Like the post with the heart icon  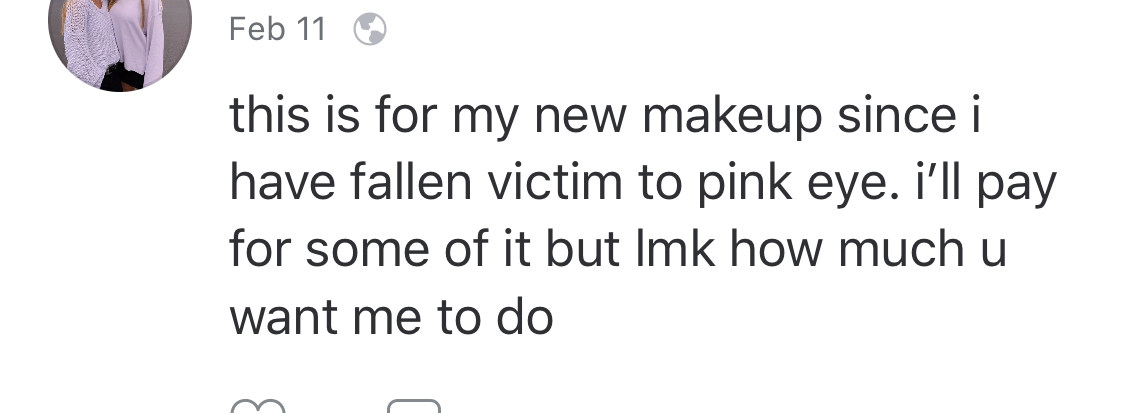pyautogui.click(x=258, y=406)
